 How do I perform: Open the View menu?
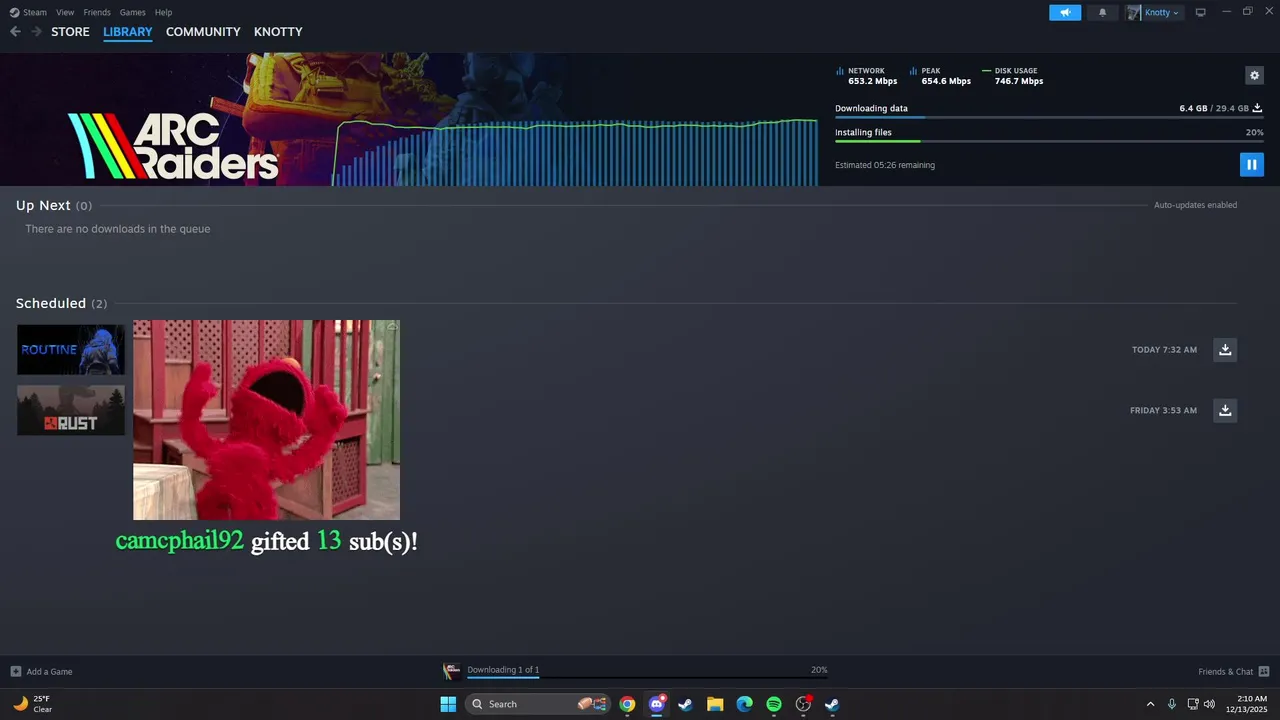65,12
